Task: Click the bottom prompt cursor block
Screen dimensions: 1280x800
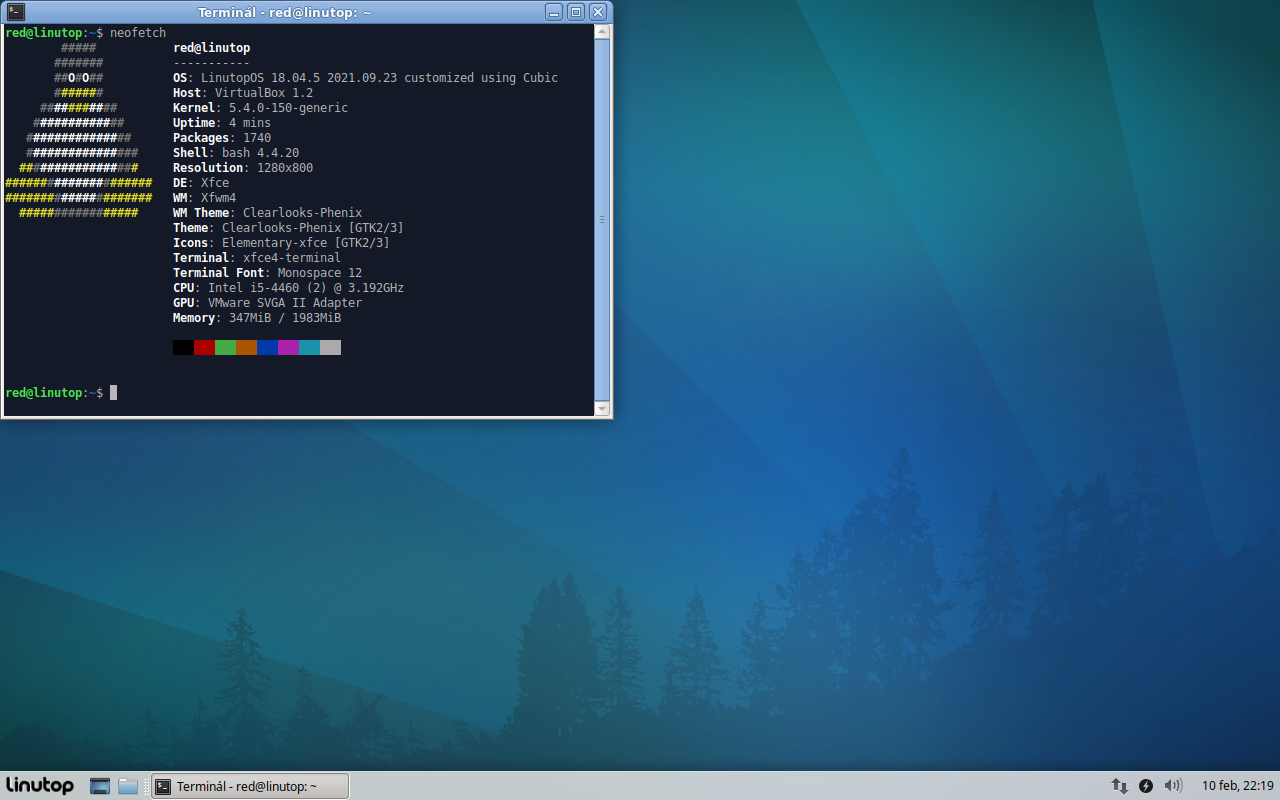Action: pyautogui.click(x=114, y=393)
